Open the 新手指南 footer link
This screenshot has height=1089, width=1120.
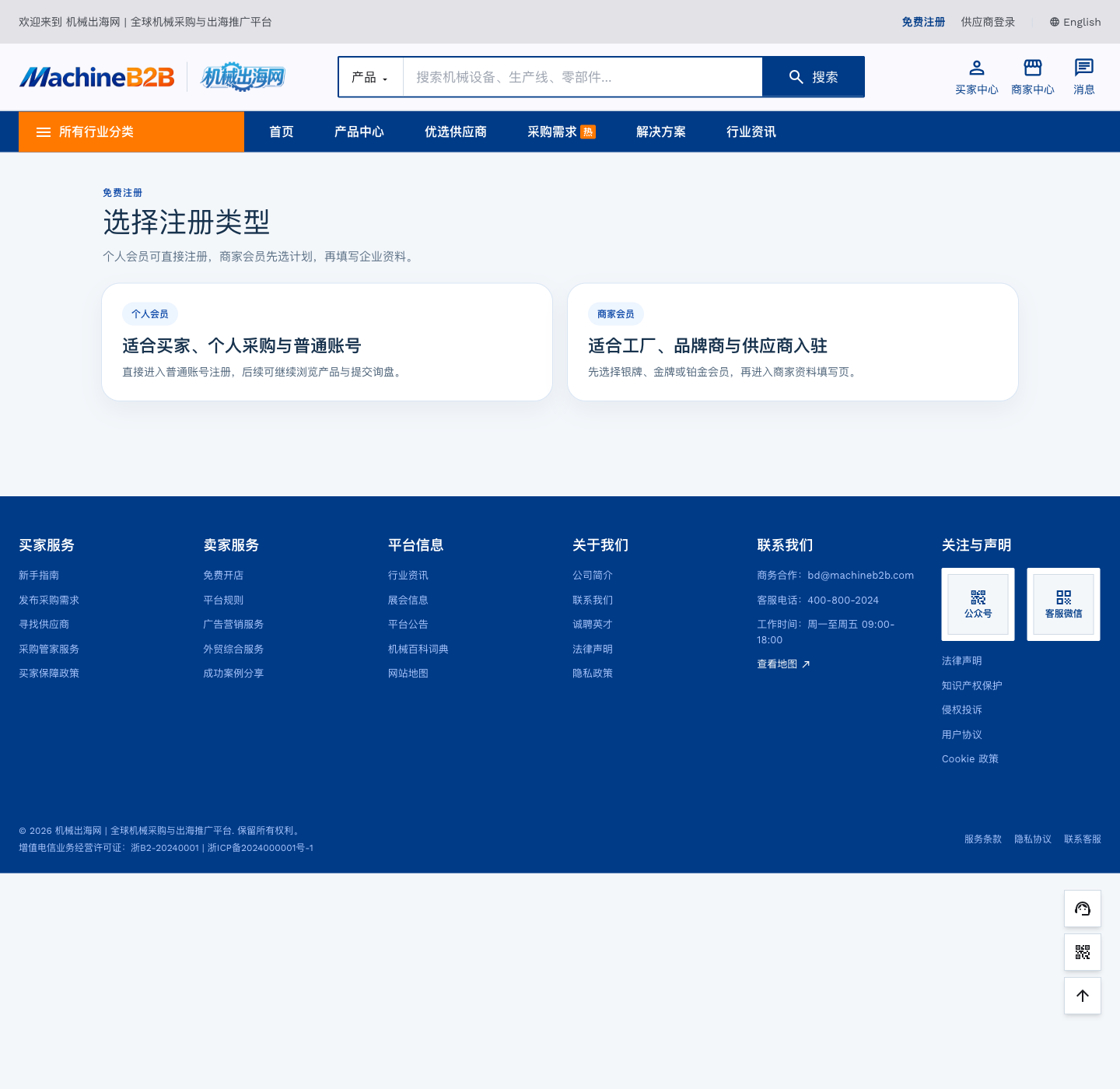39,576
